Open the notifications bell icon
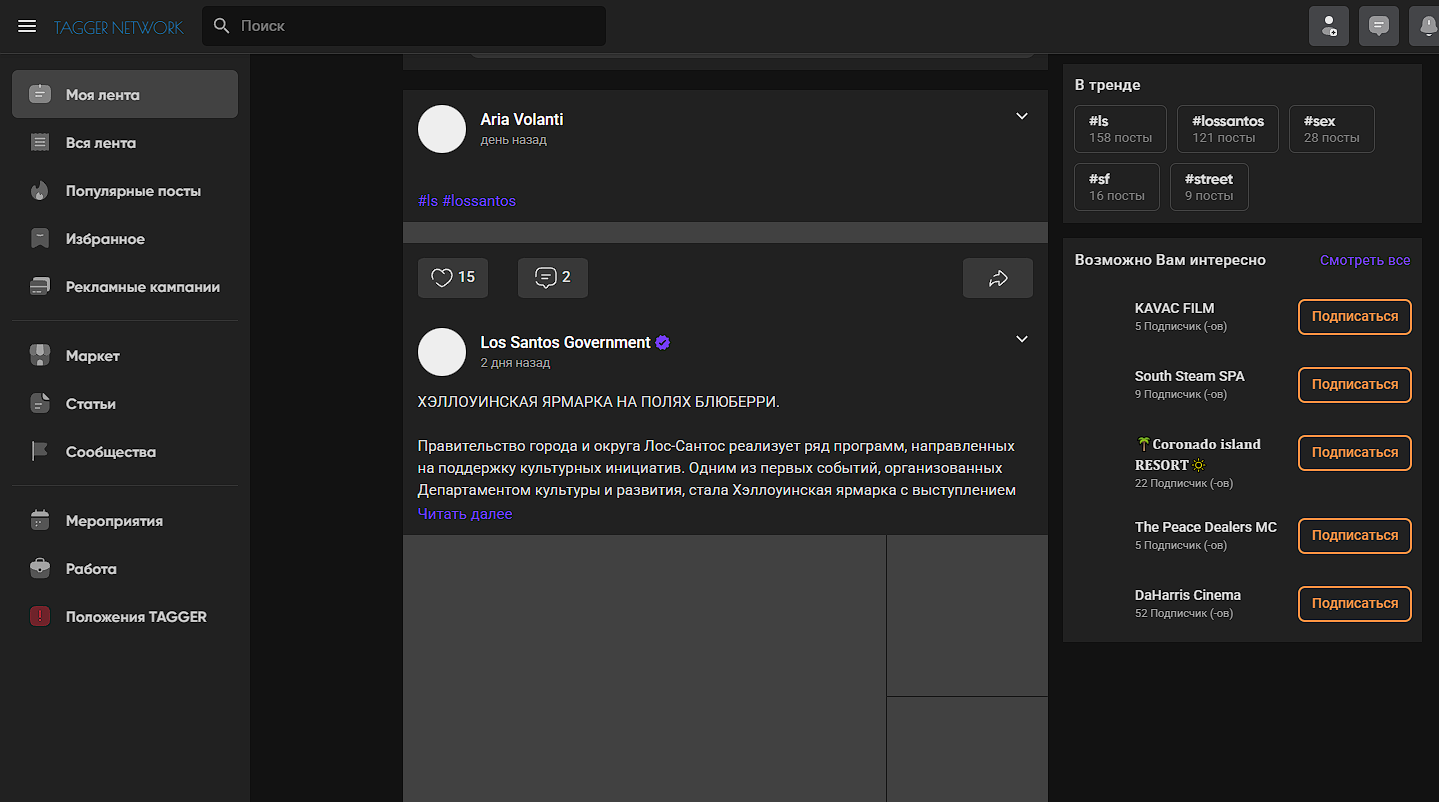This screenshot has height=802, width=1439. point(1427,26)
